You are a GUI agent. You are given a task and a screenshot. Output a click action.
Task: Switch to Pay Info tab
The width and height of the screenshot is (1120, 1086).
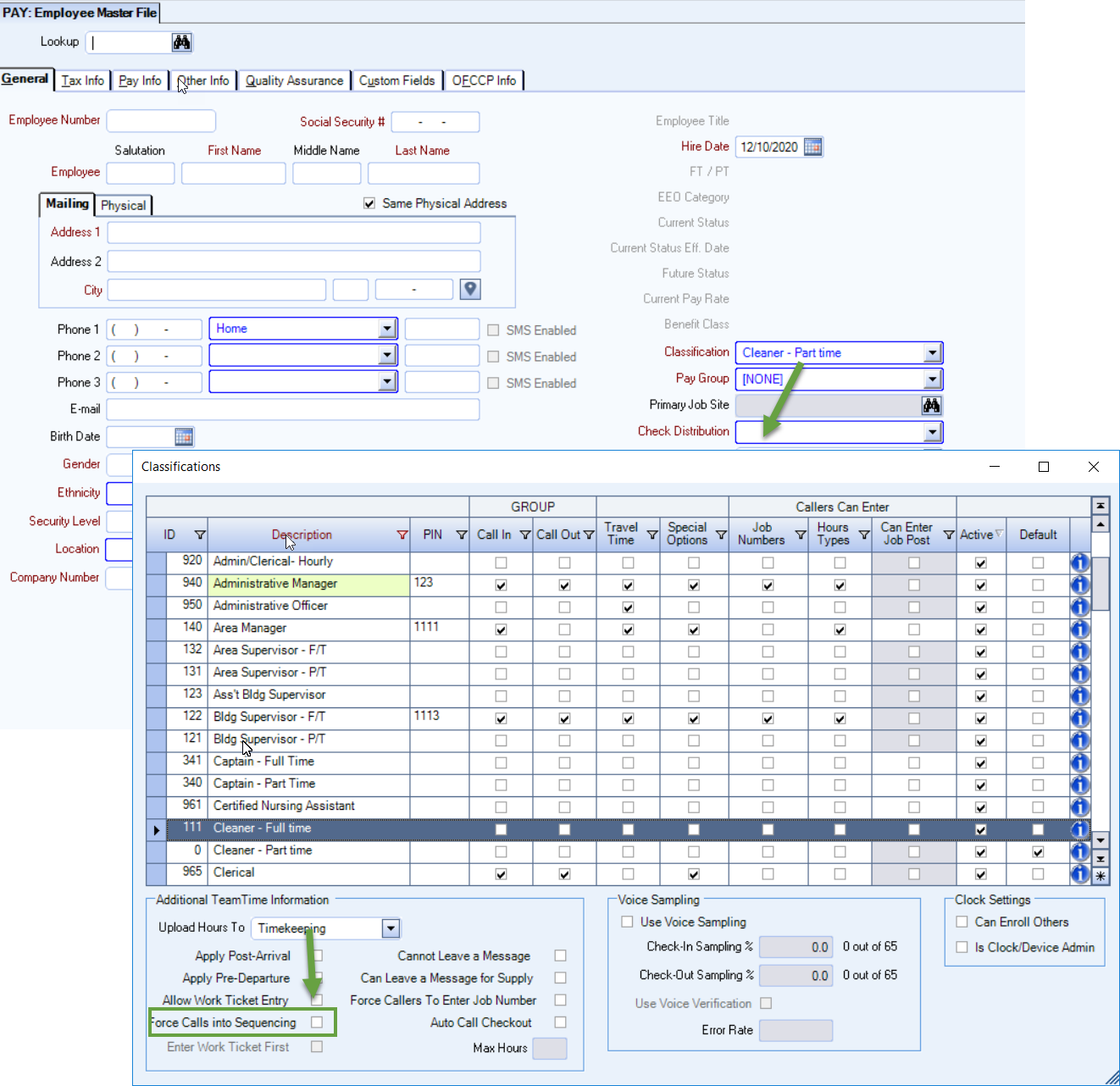click(x=140, y=80)
